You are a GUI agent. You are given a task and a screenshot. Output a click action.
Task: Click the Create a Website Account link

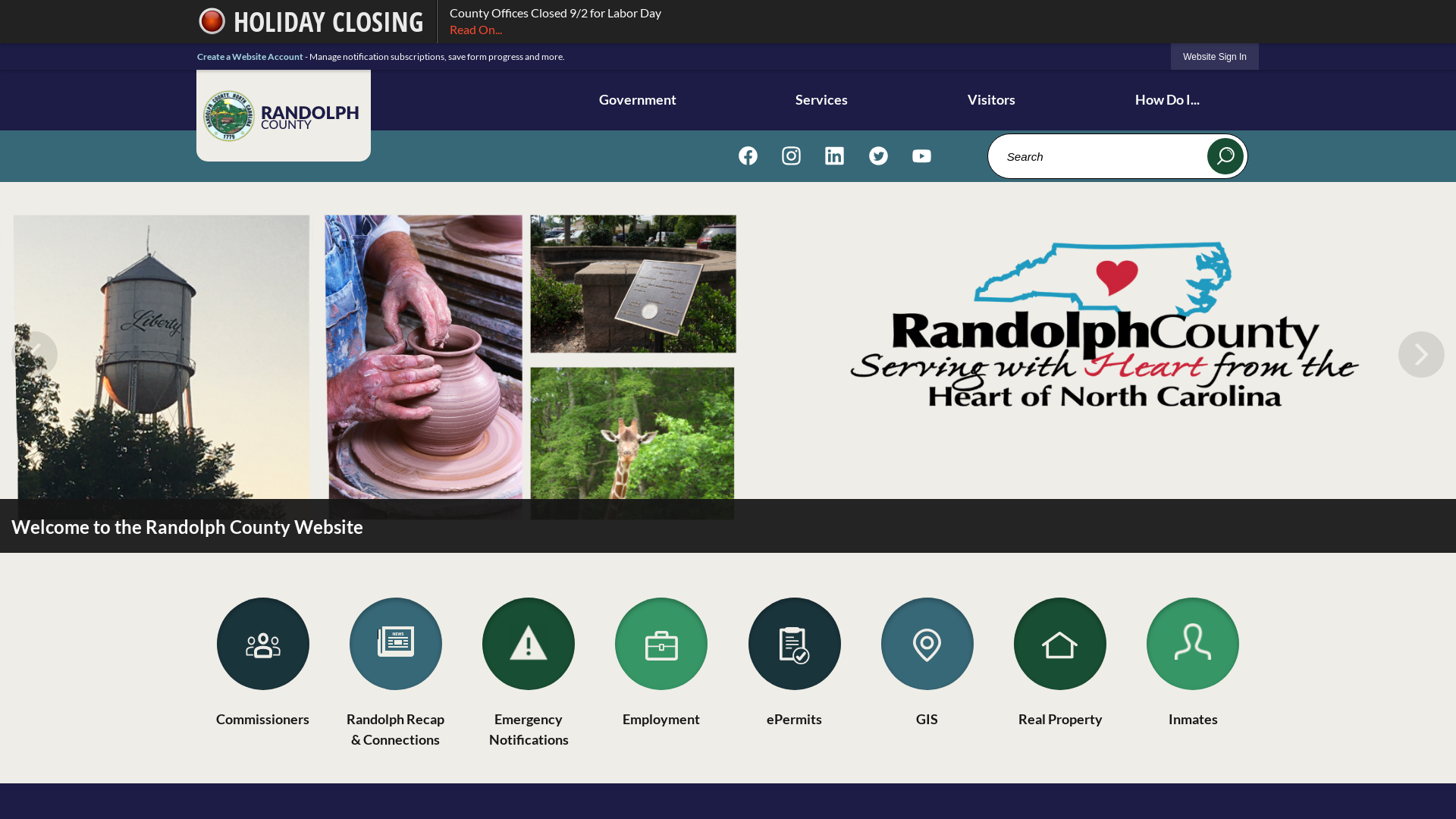click(249, 56)
